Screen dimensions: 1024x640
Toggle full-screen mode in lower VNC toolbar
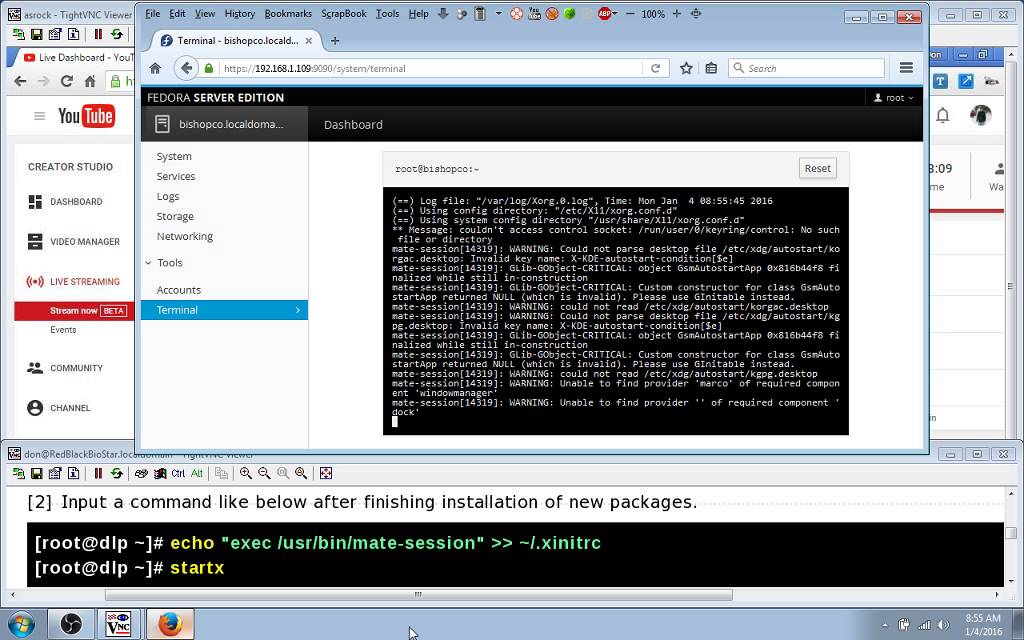[326, 473]
